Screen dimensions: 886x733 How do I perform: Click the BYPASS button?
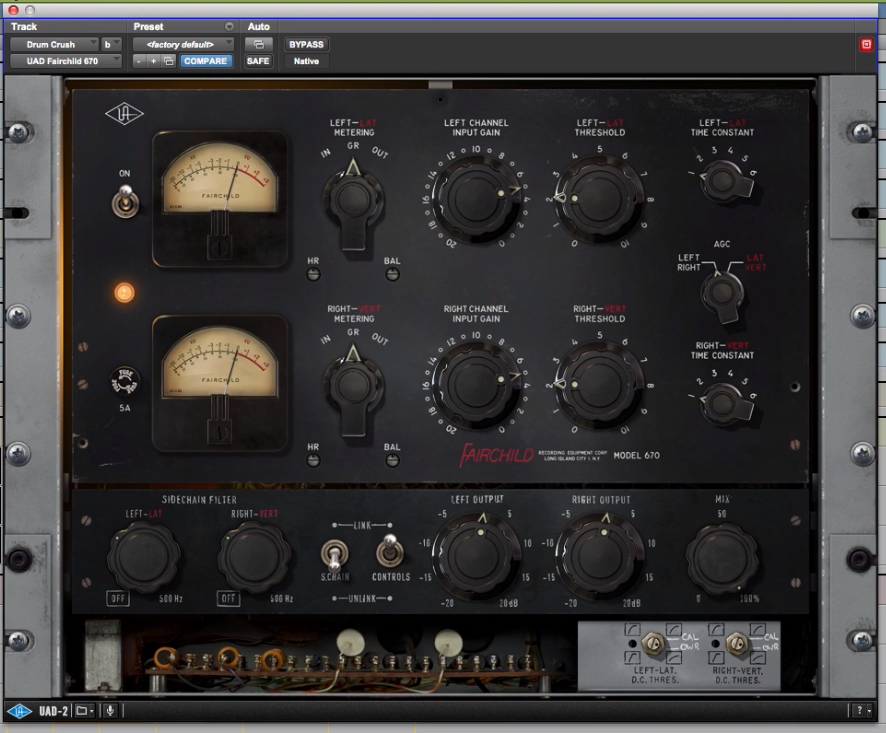[306, 44]
